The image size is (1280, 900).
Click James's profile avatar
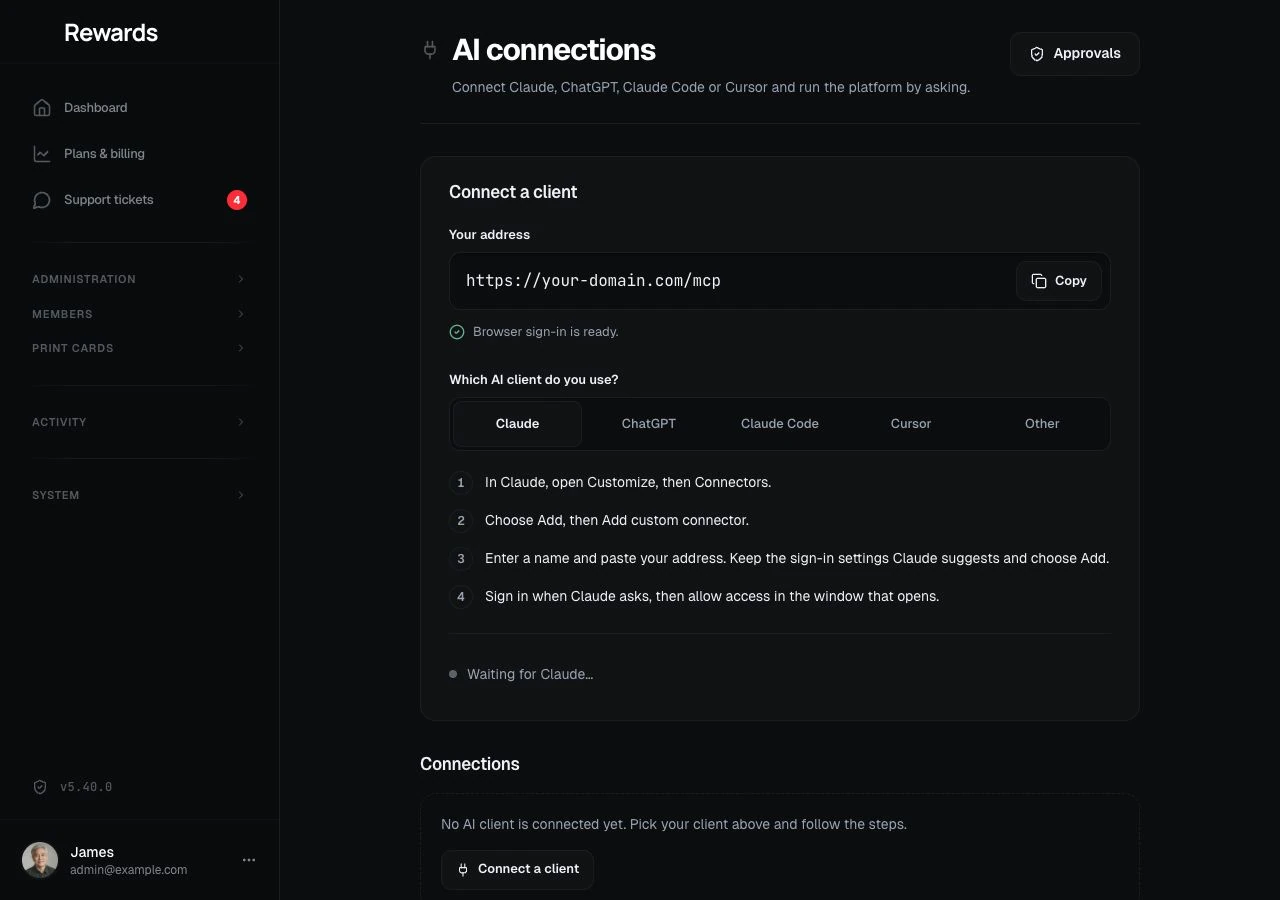40,860
